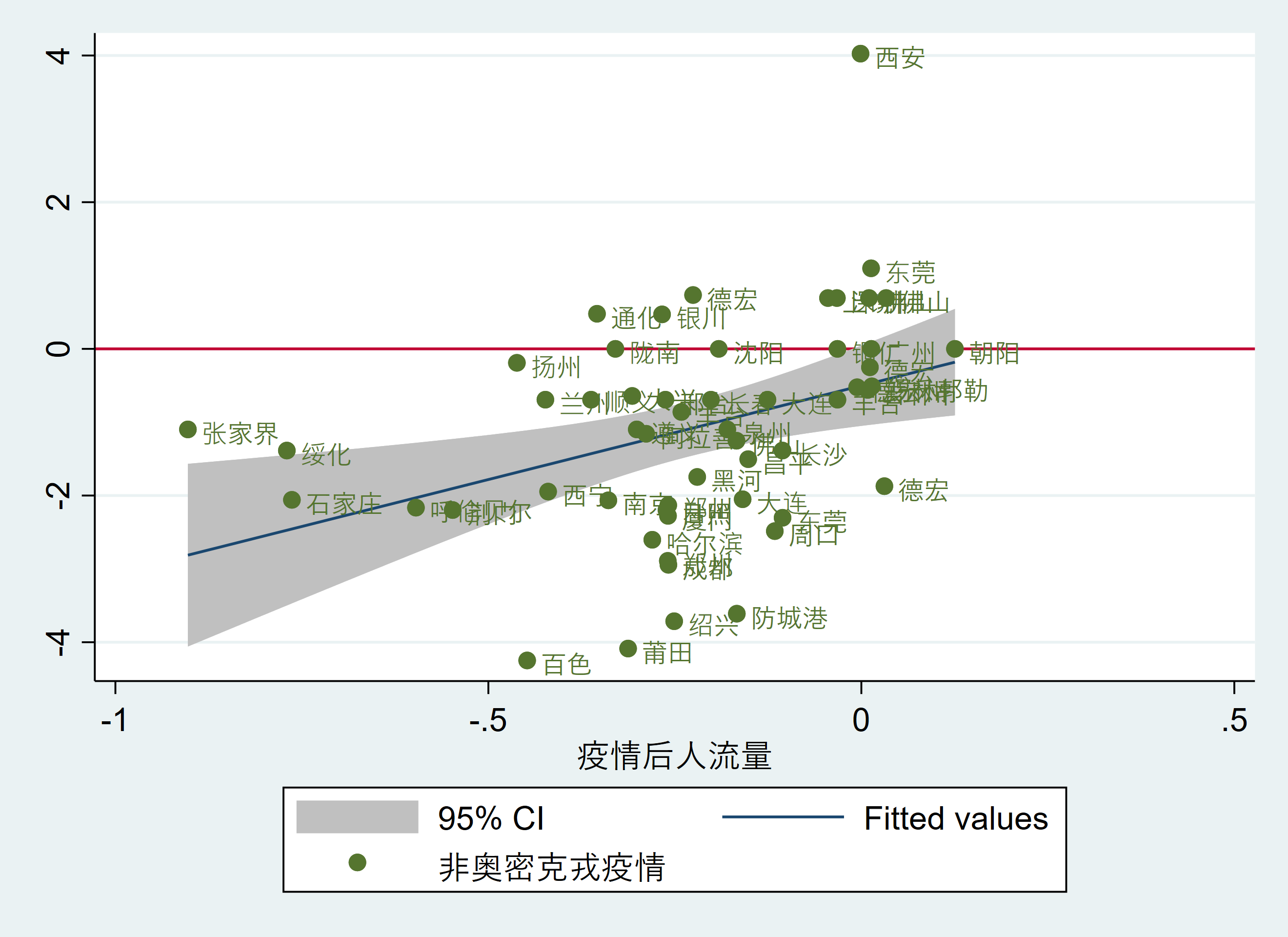Click the 石家庄 scatter point
The image size is (1288, 937).
292,500
